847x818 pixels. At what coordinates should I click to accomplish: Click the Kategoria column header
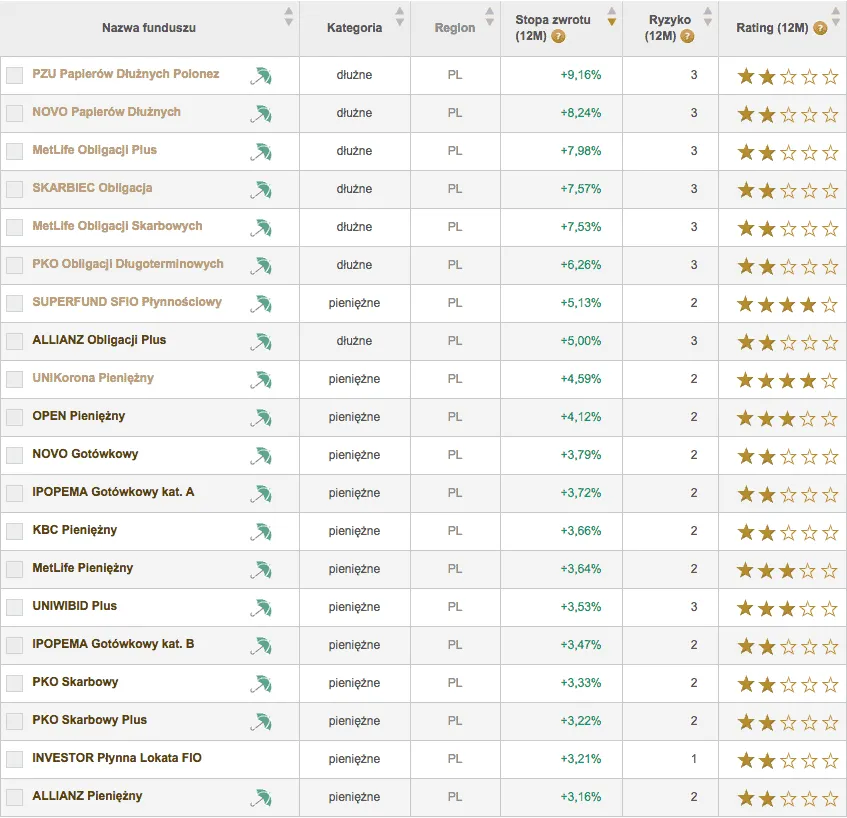[354, 28]
